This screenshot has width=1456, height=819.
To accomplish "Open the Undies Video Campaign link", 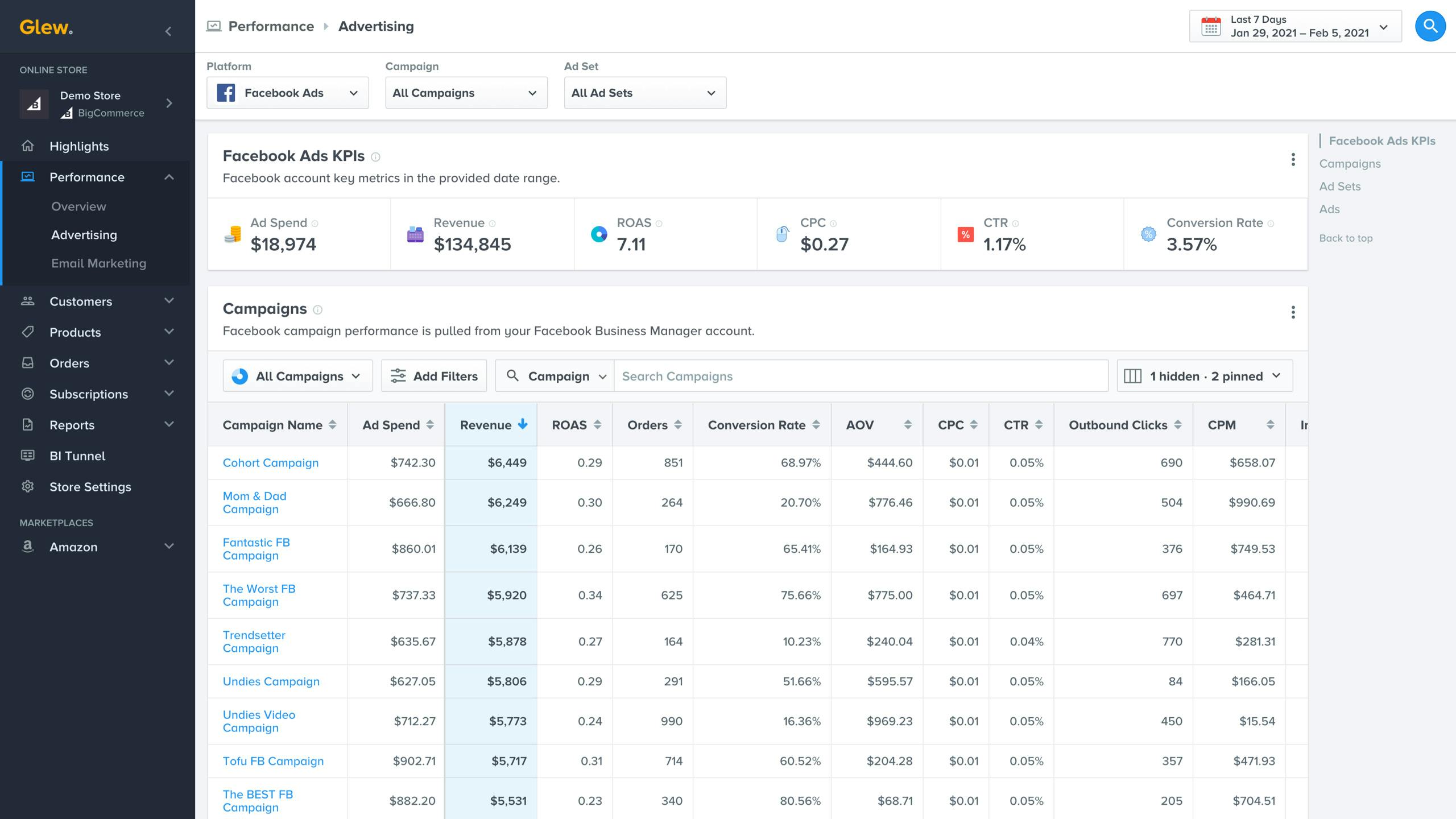I will click(259, 721).
